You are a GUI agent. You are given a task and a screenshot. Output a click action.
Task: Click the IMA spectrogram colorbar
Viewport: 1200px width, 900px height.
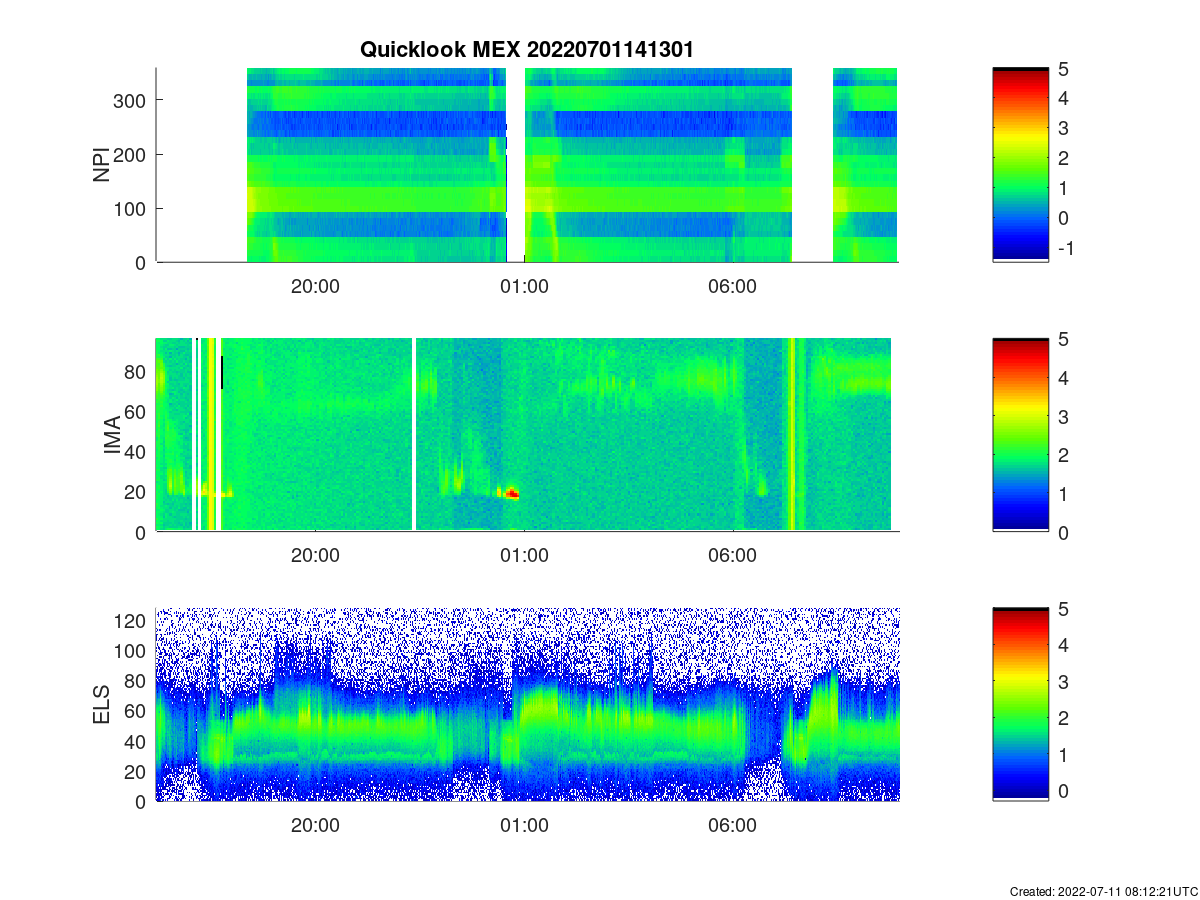1021,435
